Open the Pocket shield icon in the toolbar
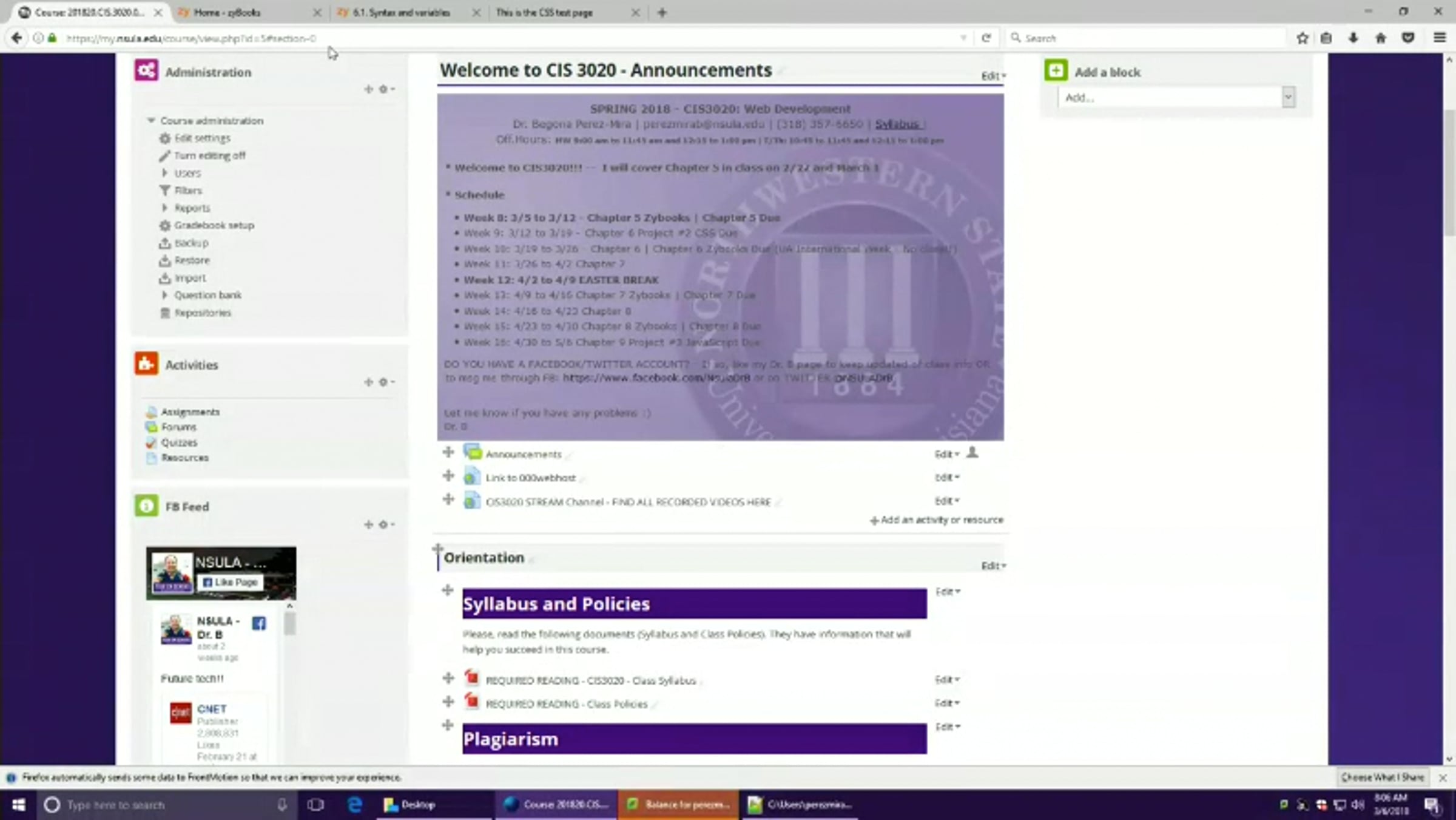Image resolution: width=1456 pixels, height=820 pixels. click(x=1408, y=38)
